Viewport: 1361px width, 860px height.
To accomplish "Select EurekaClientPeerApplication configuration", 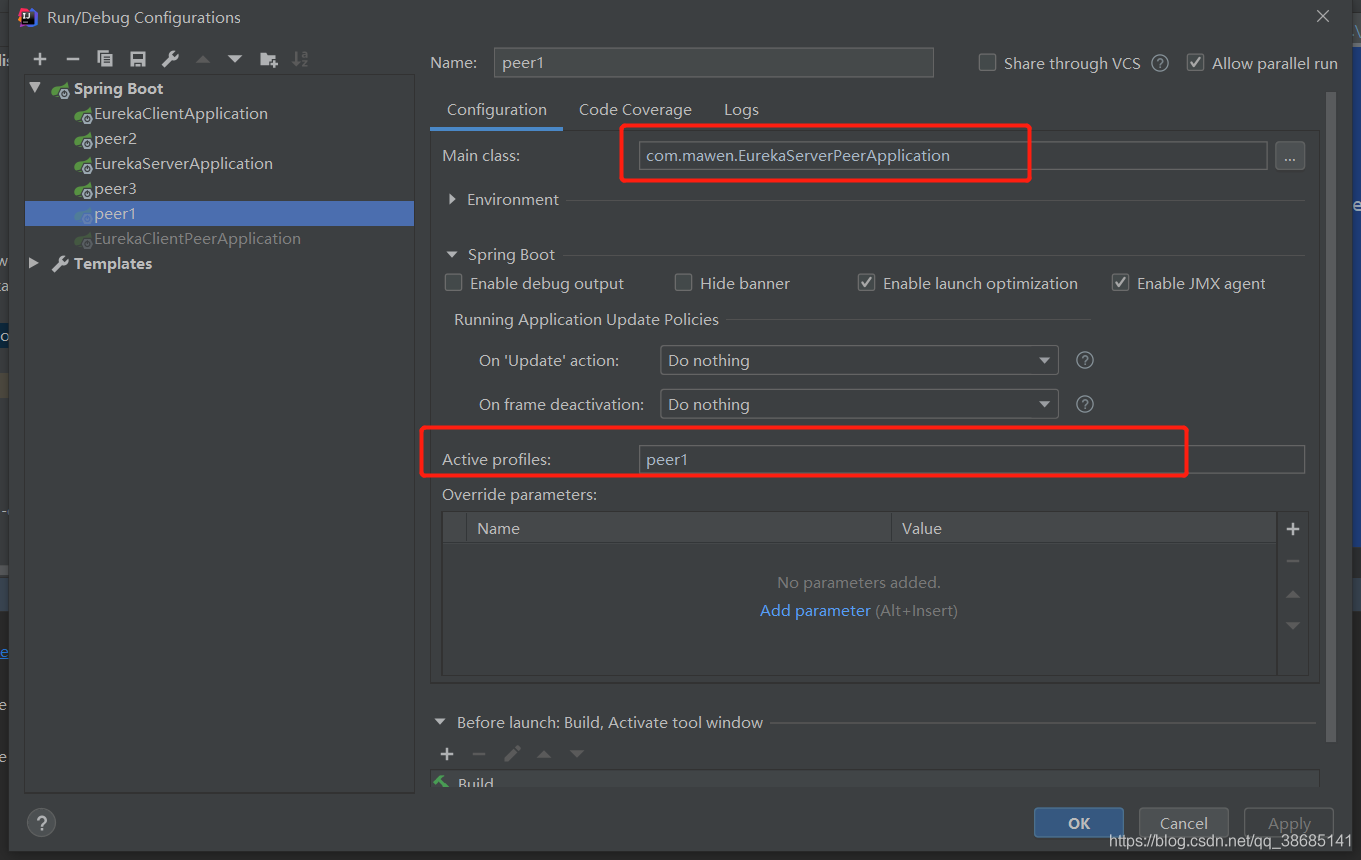I will (x=197, y=239).
